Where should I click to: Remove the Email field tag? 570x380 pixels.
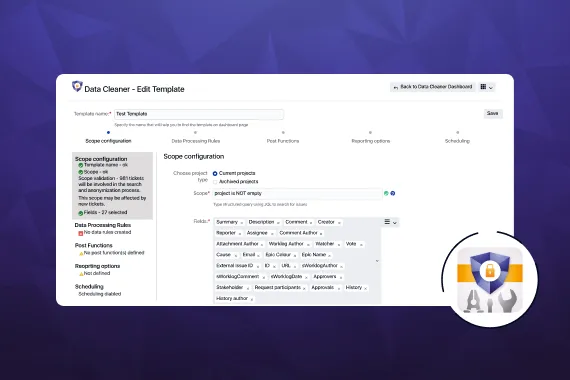click(258, 256)
